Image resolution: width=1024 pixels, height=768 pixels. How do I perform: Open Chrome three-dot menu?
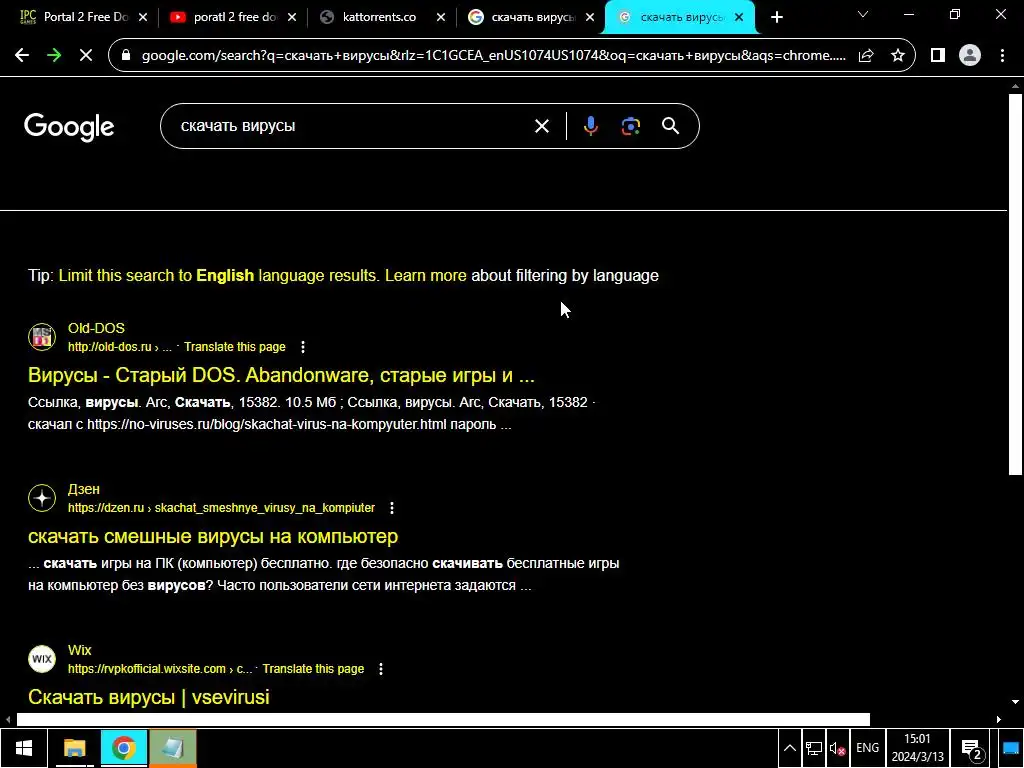click(1002, 56)
